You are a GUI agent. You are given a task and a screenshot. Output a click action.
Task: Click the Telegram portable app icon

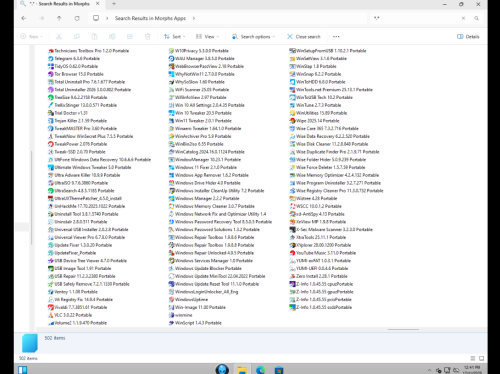click(x=51, y=59)
